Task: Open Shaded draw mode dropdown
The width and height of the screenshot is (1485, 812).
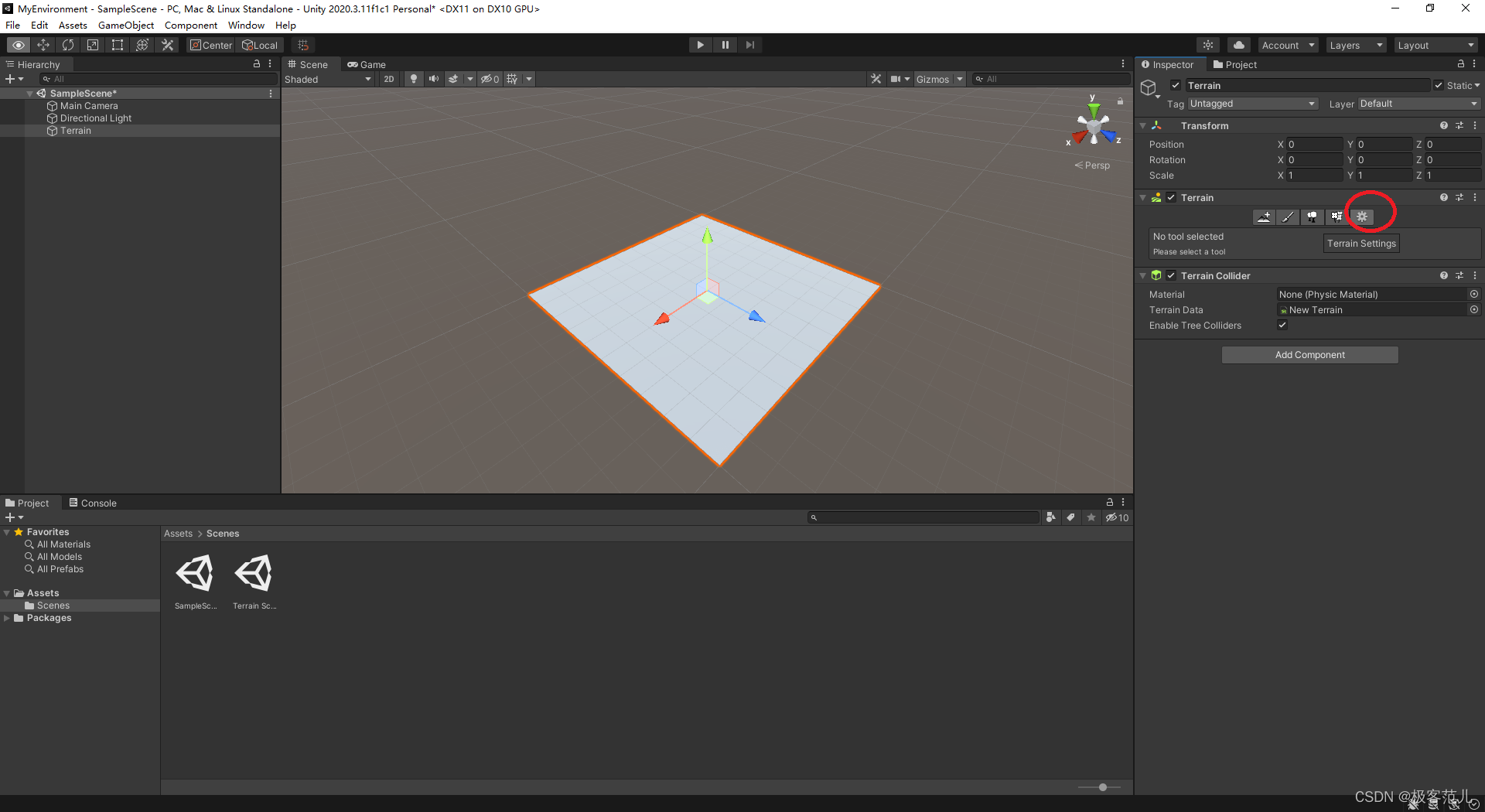Action: (x=328, y=79)
